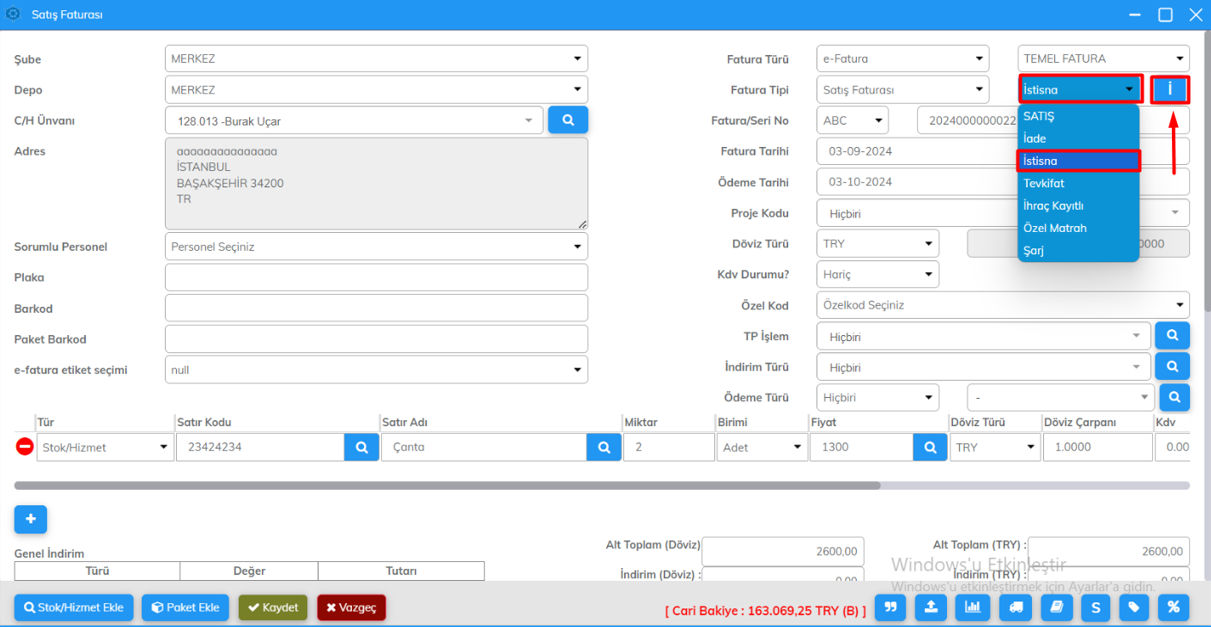Screen dimensions: 1211x627
Task: Open the bar chart icon button
Action: (x=972, y=607)
